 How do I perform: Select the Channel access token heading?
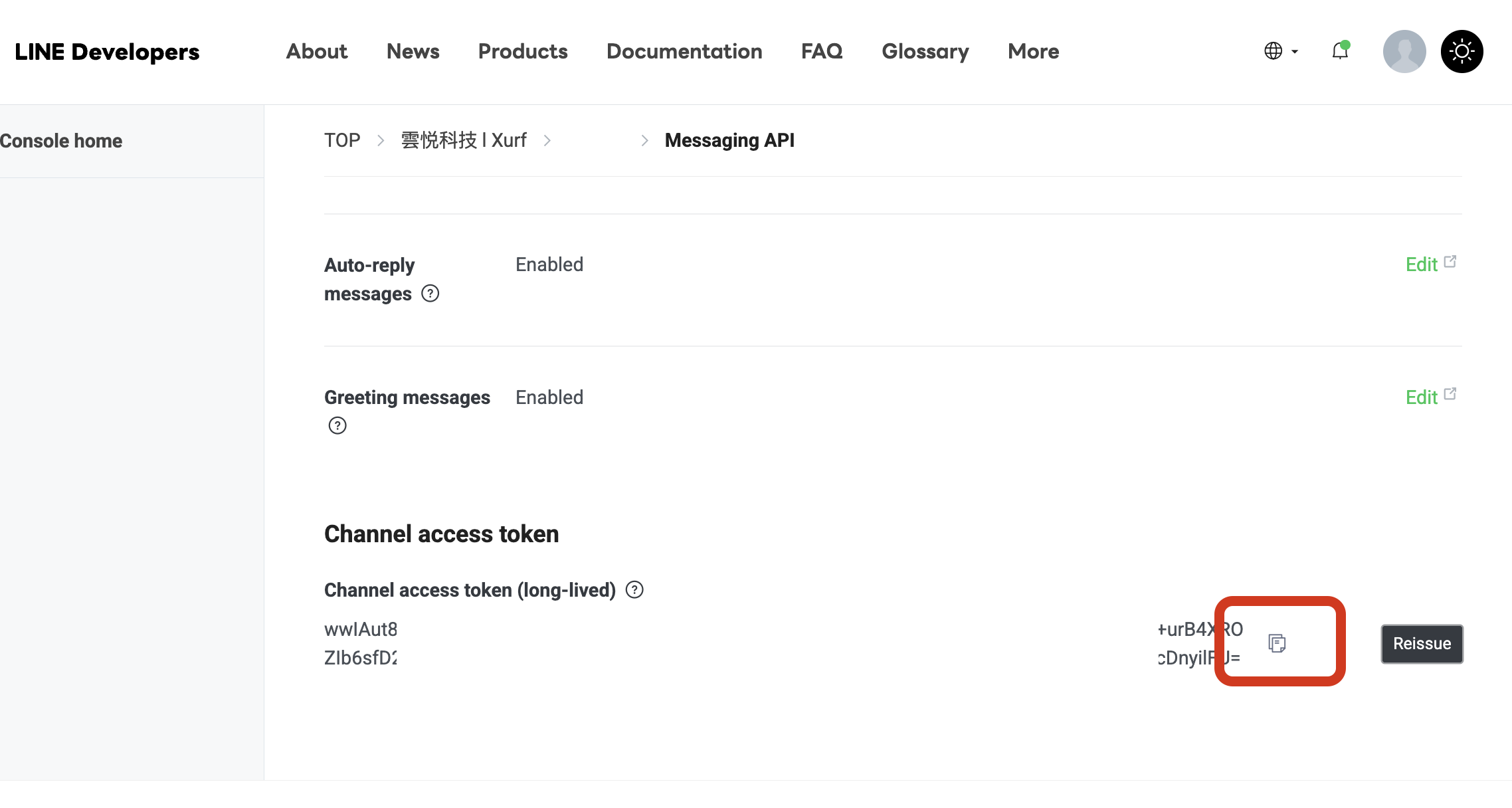[x=441, y=534]
